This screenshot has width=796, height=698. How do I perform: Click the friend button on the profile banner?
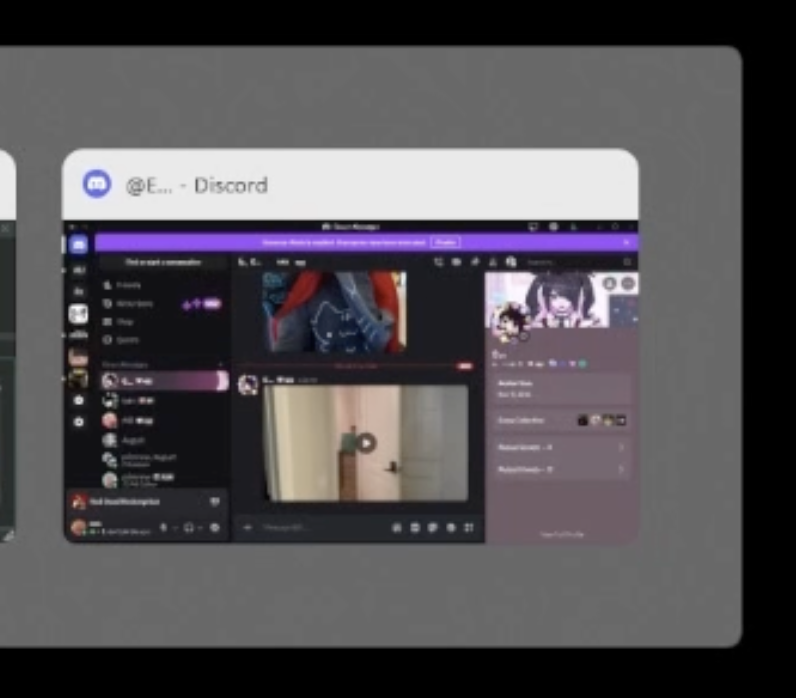tap(610, 284)
